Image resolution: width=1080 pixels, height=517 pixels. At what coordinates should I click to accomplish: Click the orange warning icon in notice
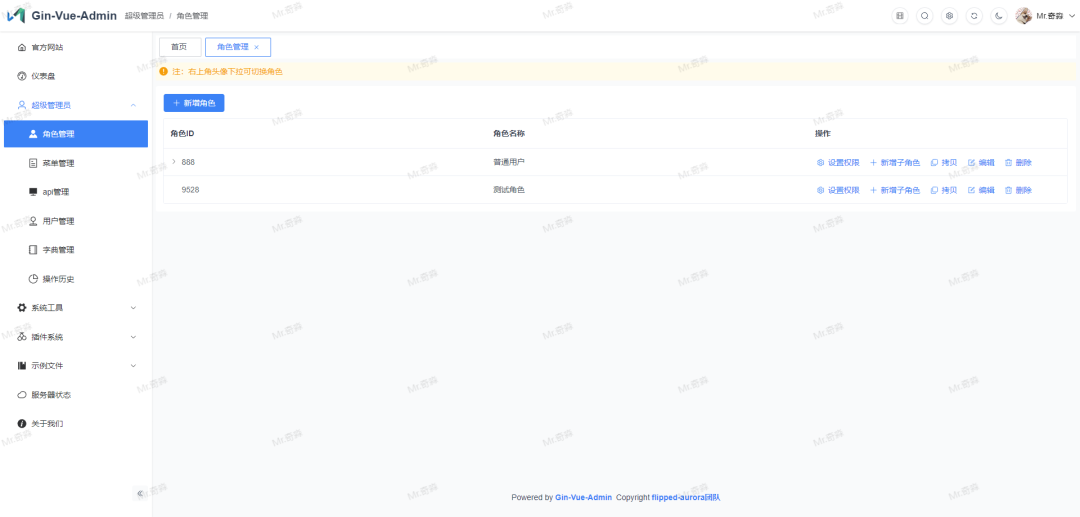163,71
